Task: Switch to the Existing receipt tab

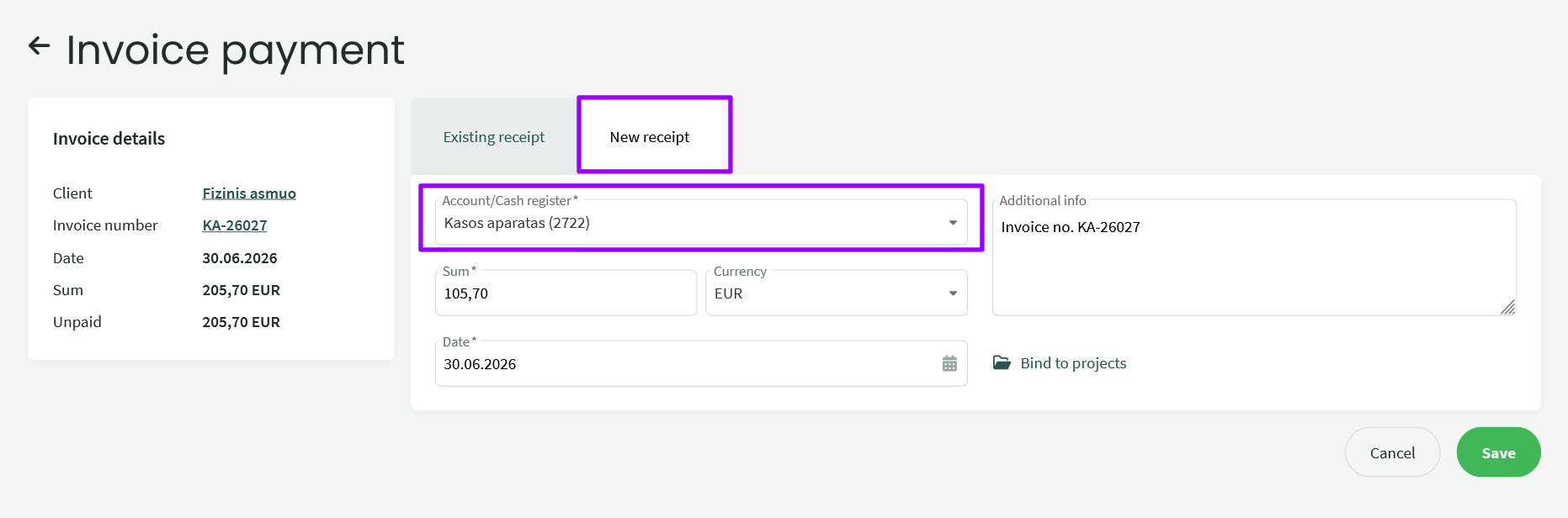Action: (494, 137)
